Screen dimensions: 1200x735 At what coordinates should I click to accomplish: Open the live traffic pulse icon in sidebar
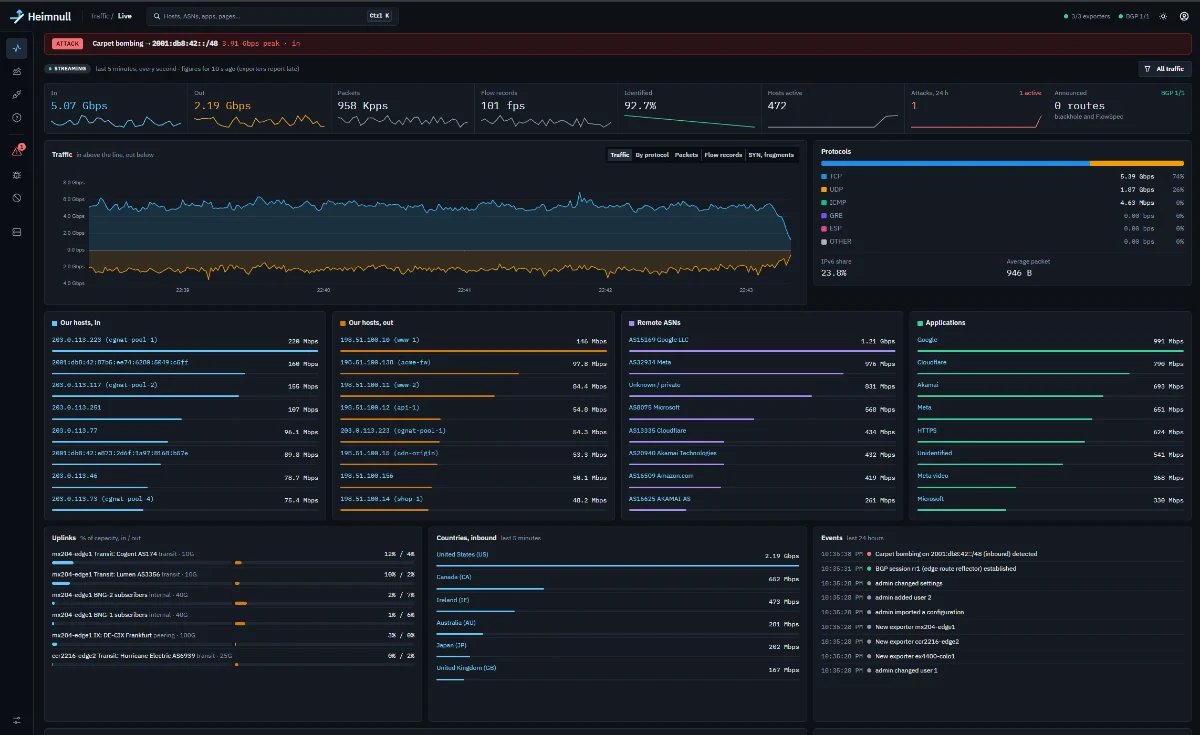pos(17,48)
